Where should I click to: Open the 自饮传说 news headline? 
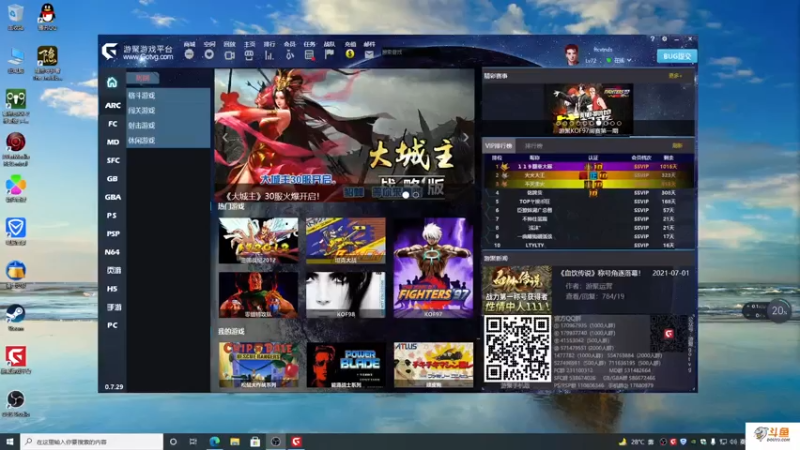pos(599,273)
